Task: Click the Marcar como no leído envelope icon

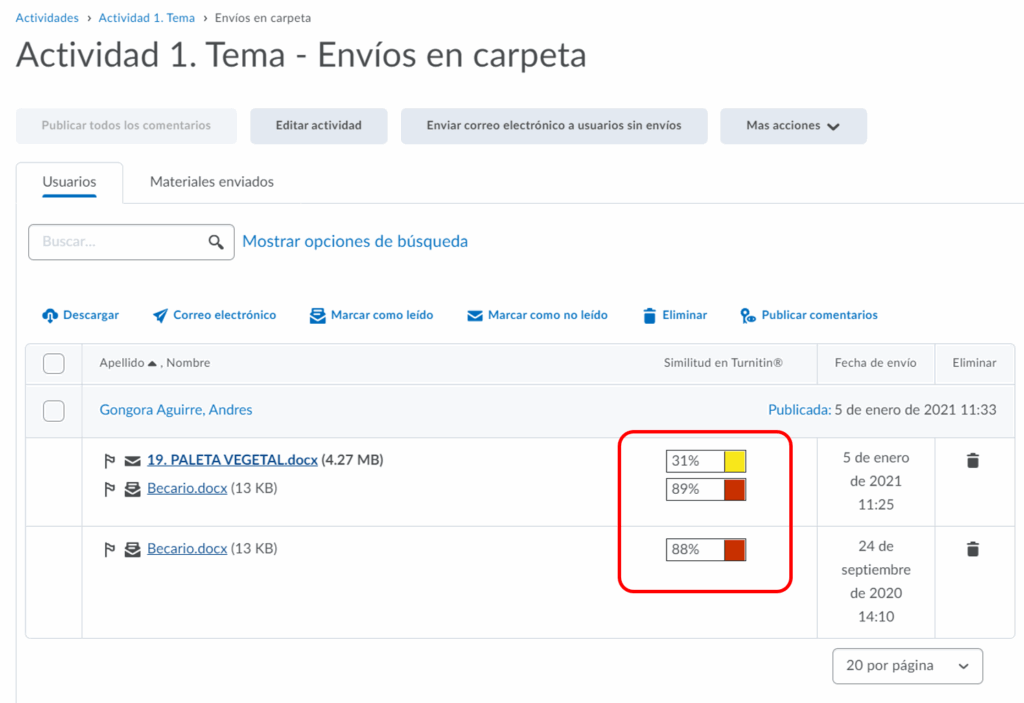Action: 475,315
